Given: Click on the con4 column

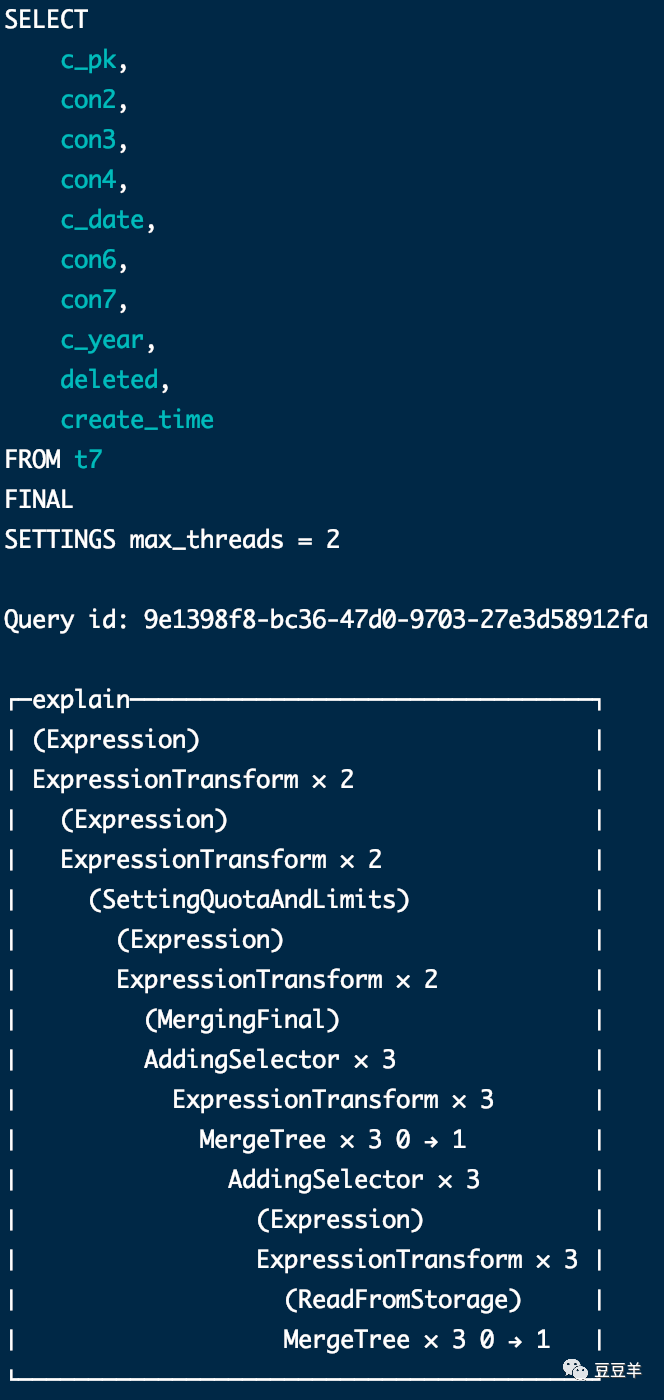Looking at the screenshot, I should click(89, 180).
